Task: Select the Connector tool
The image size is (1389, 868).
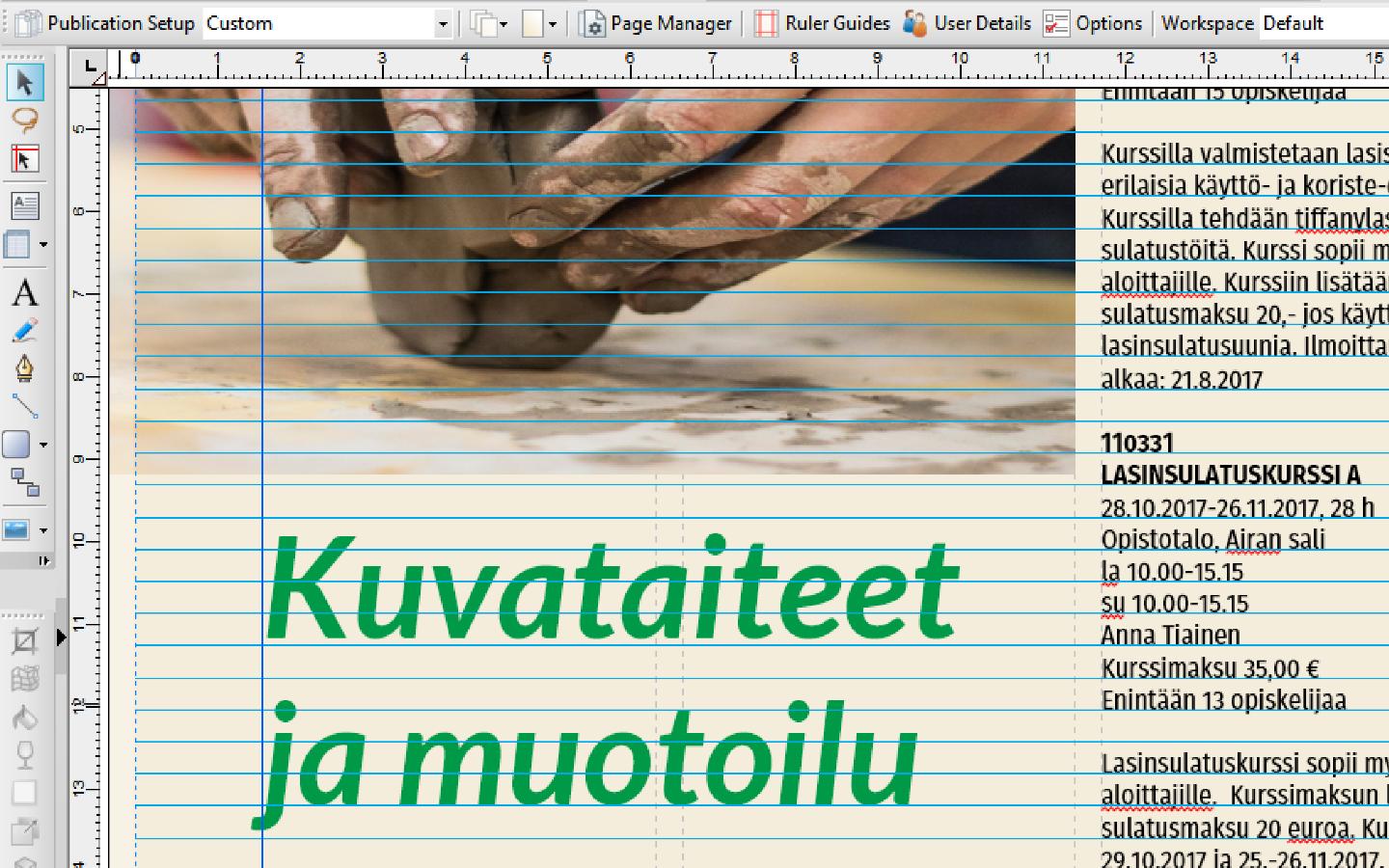Action: (24, 481)
